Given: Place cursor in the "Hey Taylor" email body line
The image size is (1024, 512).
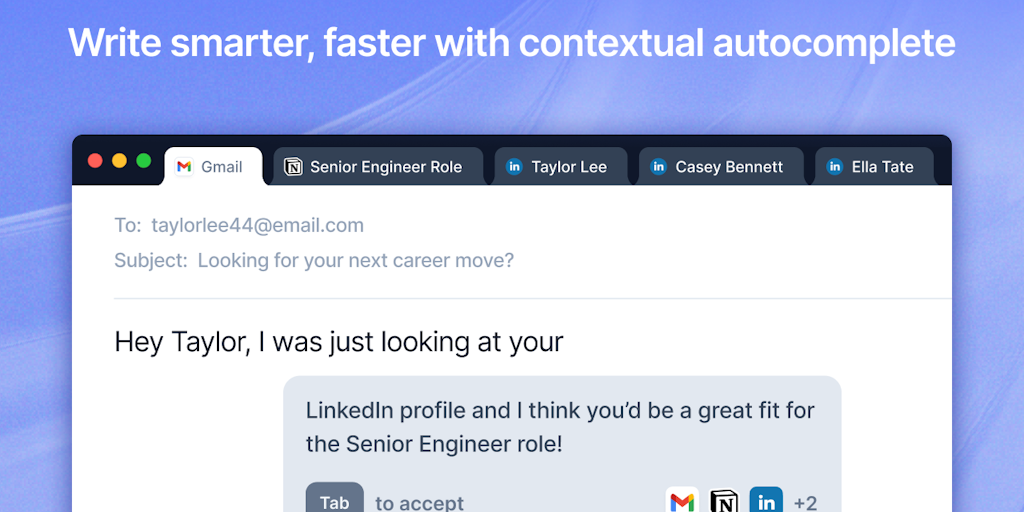Looking at the screenshot, I should (339, 342).
